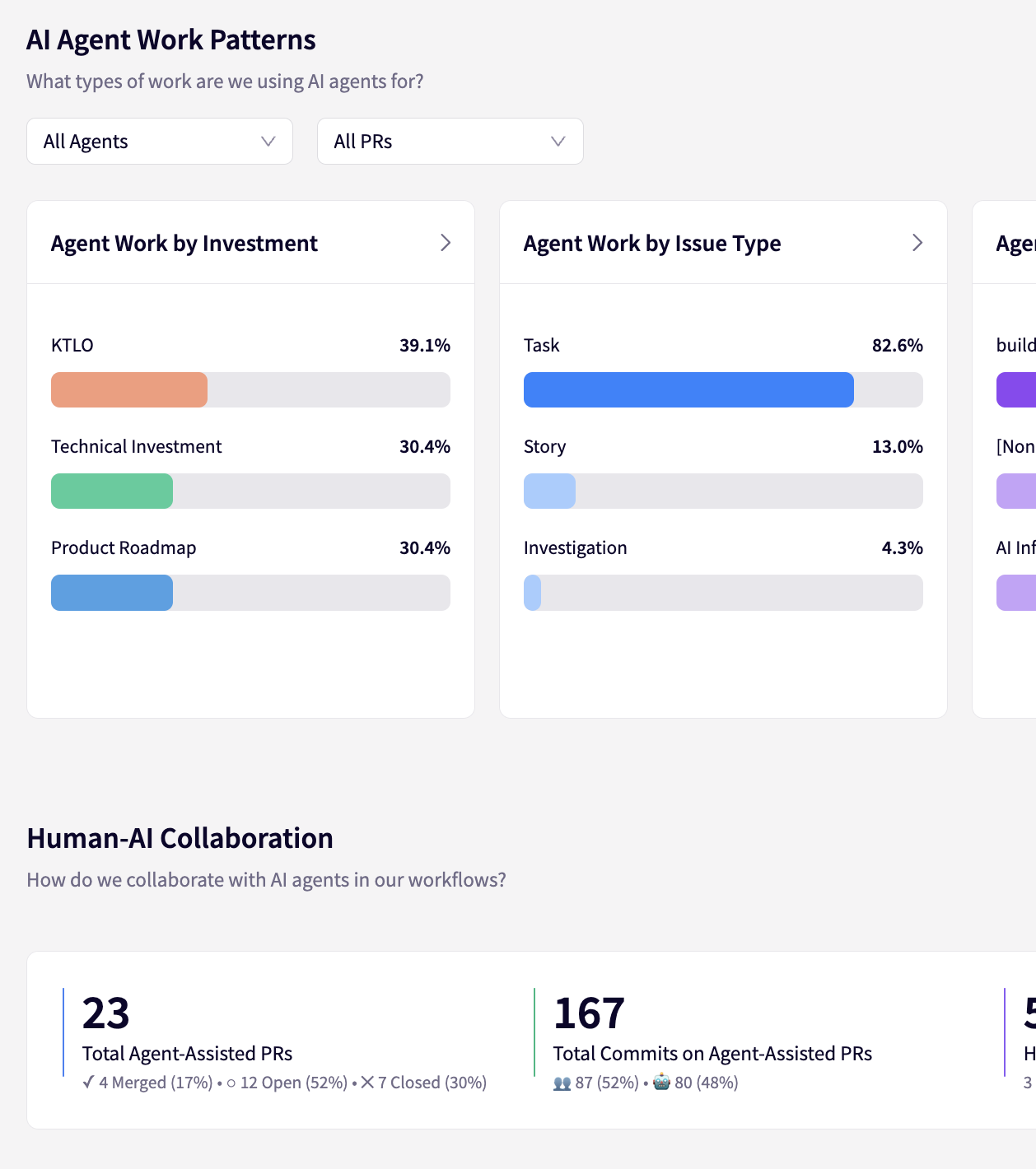
Task: Click the merged checkmark icon under 23 PRs
Action: tap(89, 1083)
